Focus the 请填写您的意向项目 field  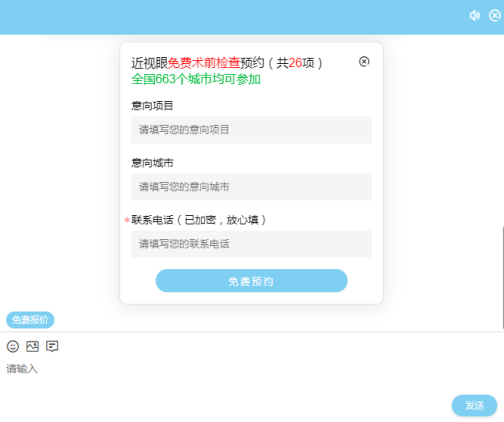coord(251,130)
